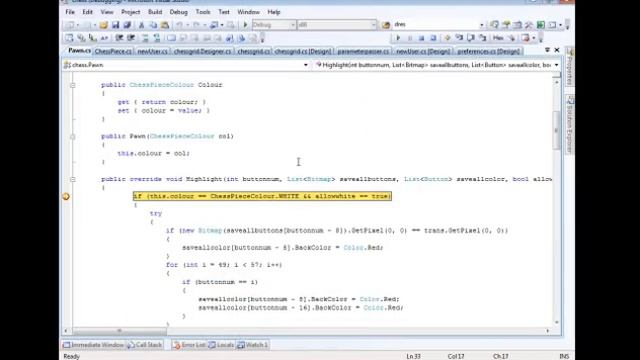Screen dimensions: 640x360
Task: Open the Tools menu
Action: (x=202, y=12)
